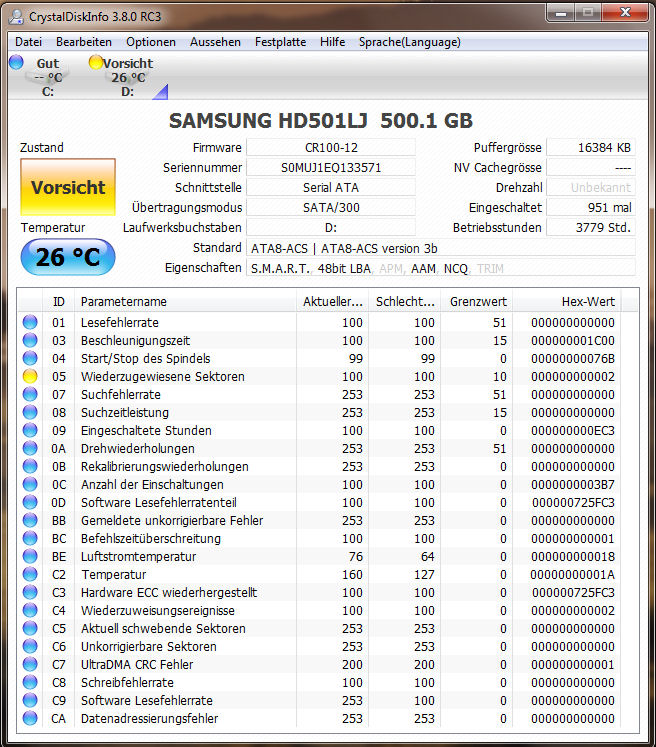Click the ID column header
The image size is (656, 747).
(59, 302)
